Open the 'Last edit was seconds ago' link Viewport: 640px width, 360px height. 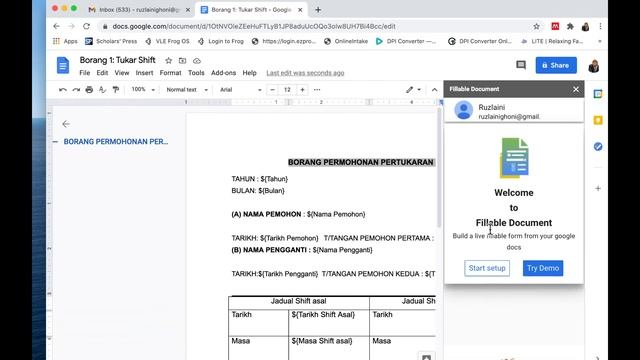[x=305, y=73]
